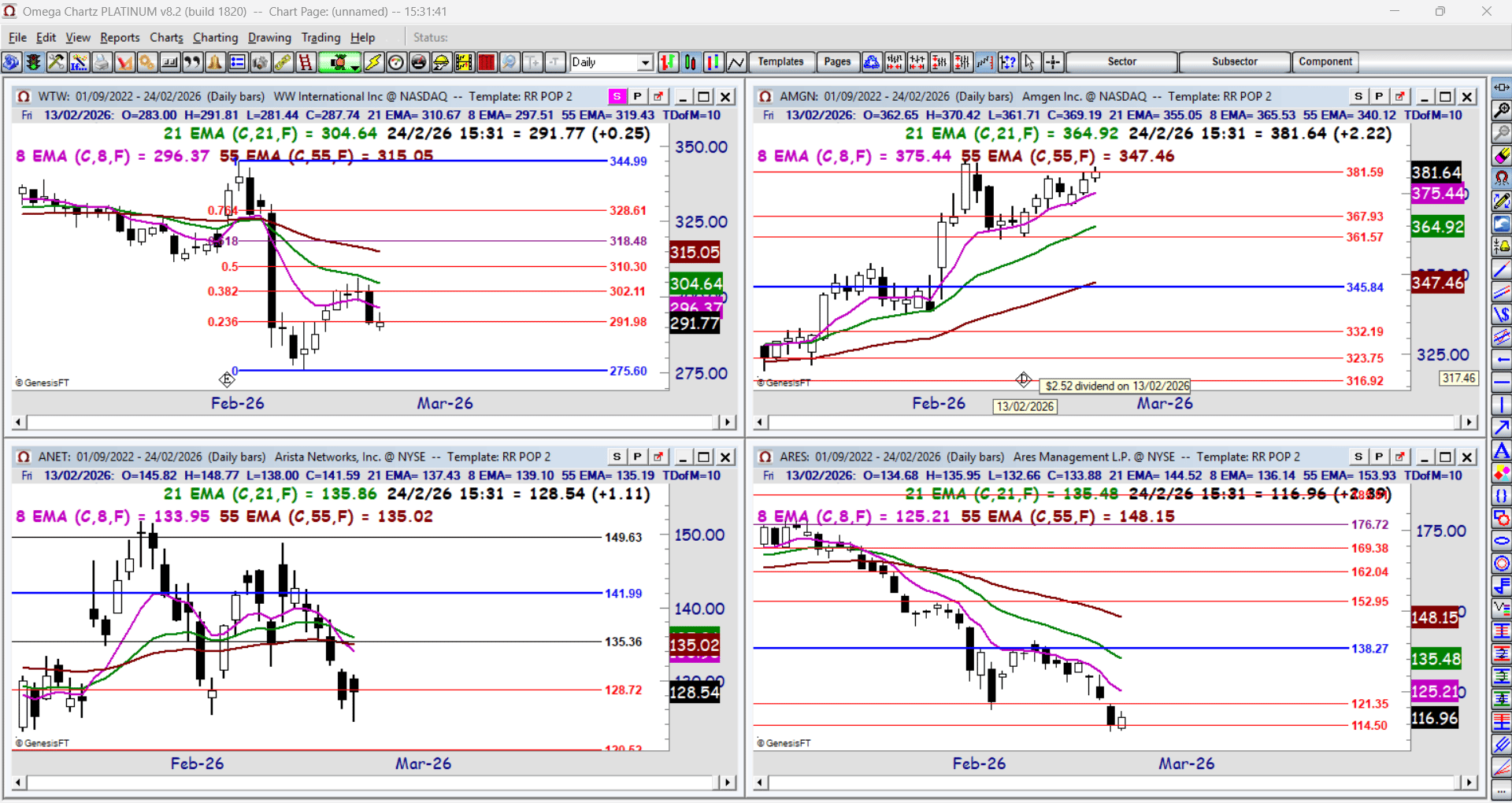Click the Sector button
This screenshot has width=1512, height=803.
1121,61
